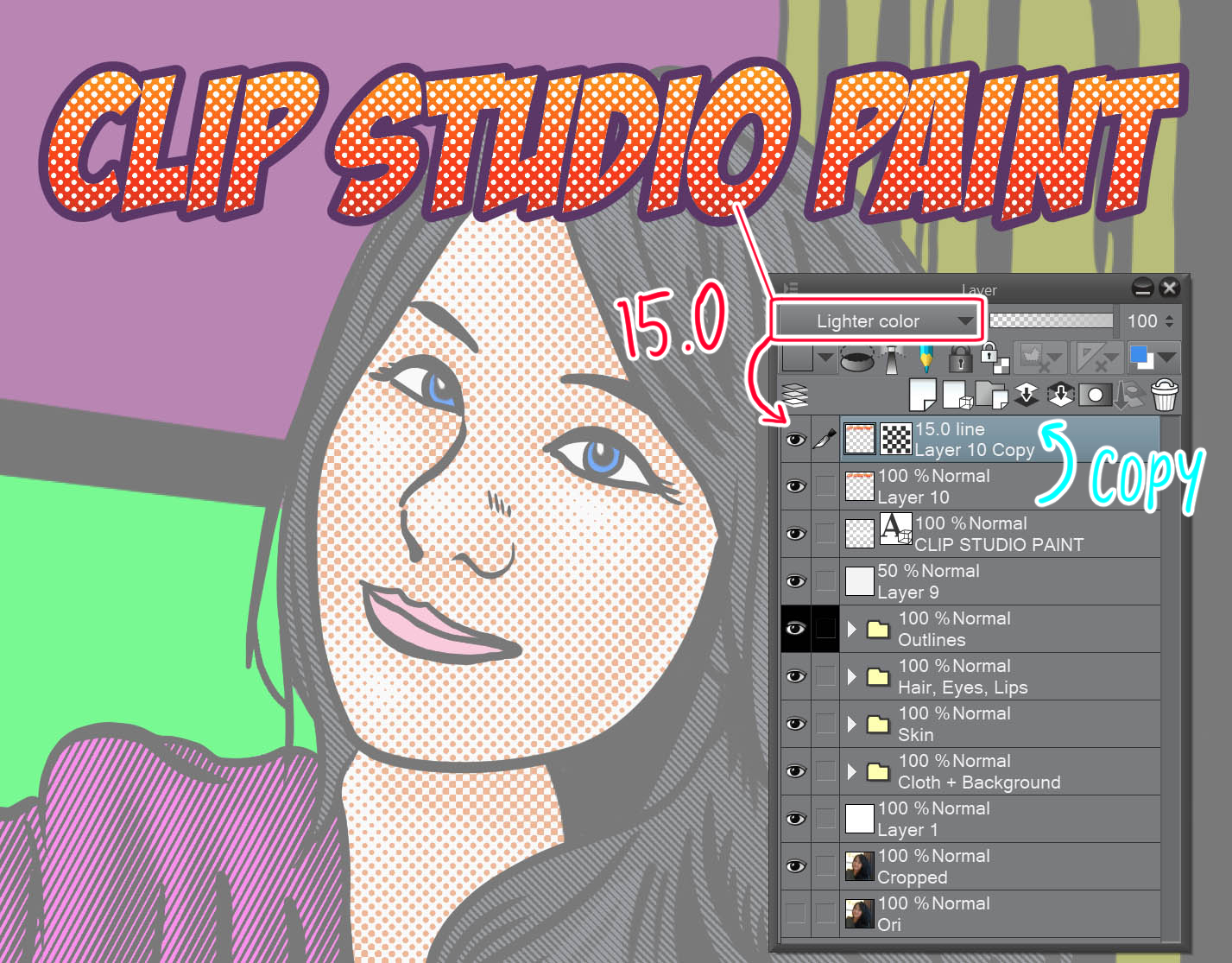The width and height of the screenshot is (1232, 963).
Task: Toggle visibility of the Skin folder
Action: [x=795, y=724]
